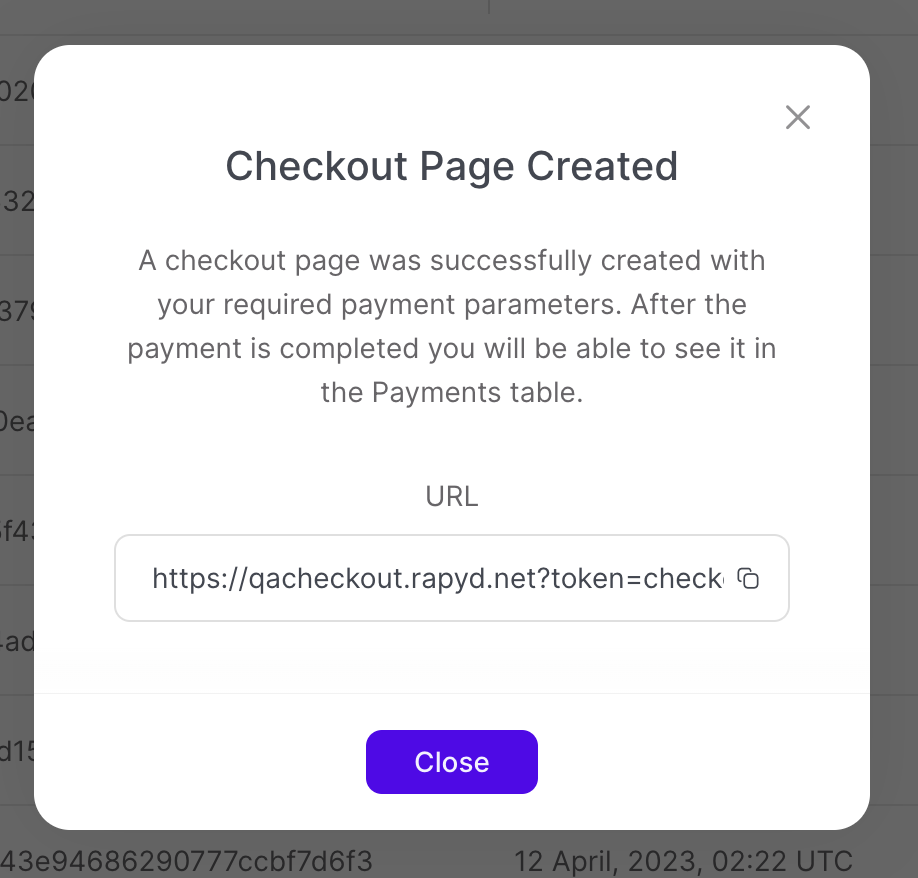The height and width of the screenshot is (878, 918).
Task: Click the background cell showing "0ea"
Action: [x=17, y=421]
